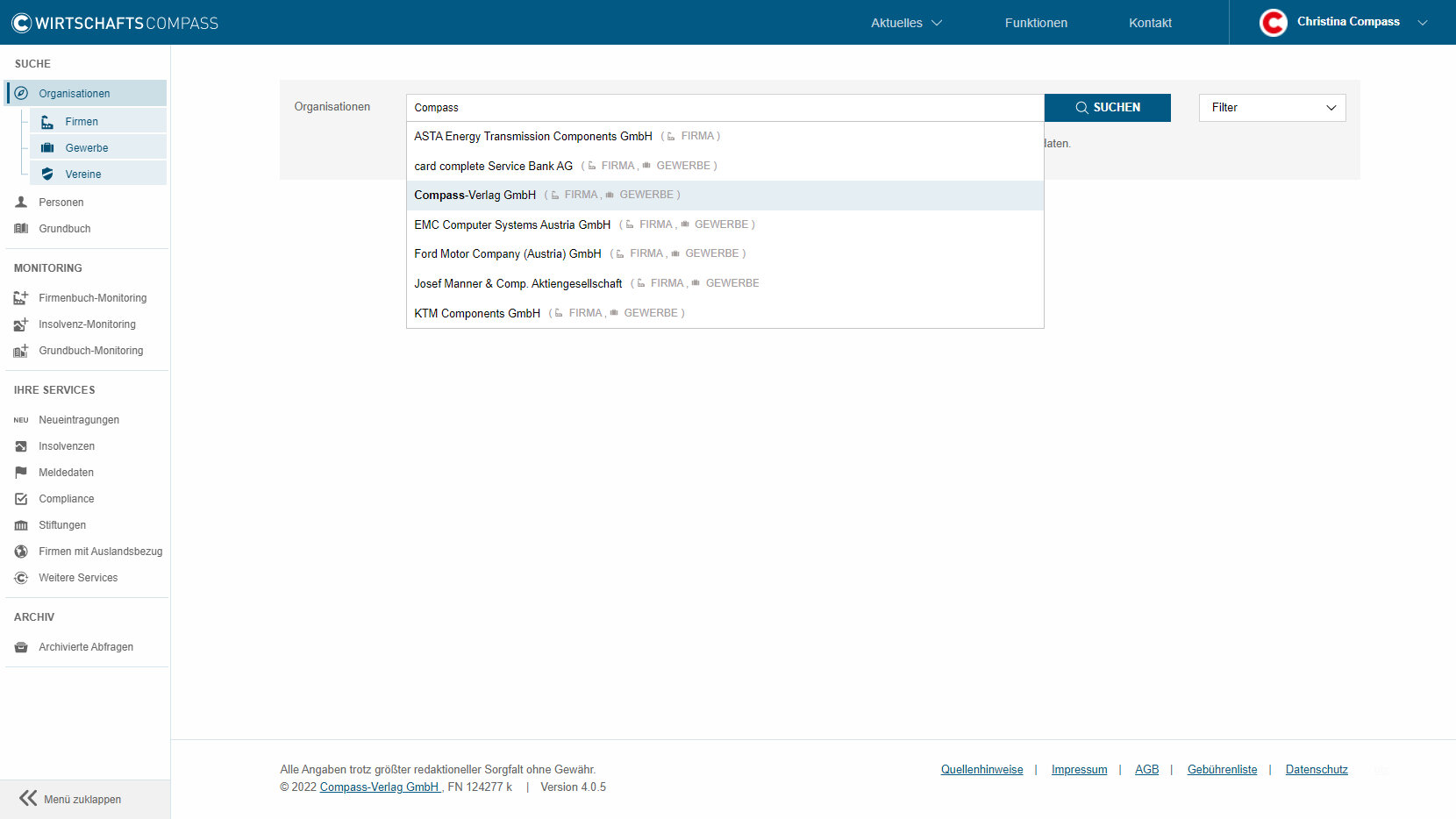This screenshot has width=1456, height=819.
Task: Click the Insolvenzen icon
Action: coord(21,446)
